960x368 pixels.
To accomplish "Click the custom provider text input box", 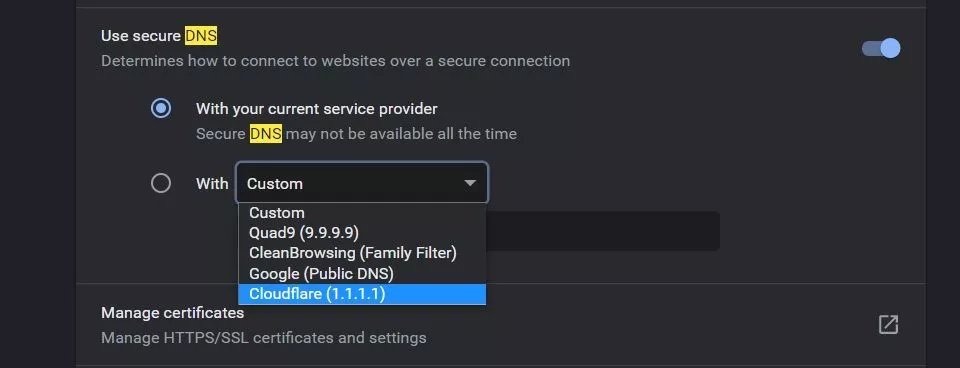I will tap(602, 231).
